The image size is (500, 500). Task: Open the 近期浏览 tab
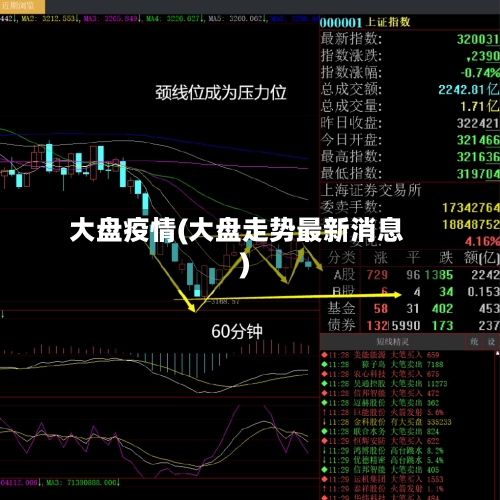[x=22, y=6]
